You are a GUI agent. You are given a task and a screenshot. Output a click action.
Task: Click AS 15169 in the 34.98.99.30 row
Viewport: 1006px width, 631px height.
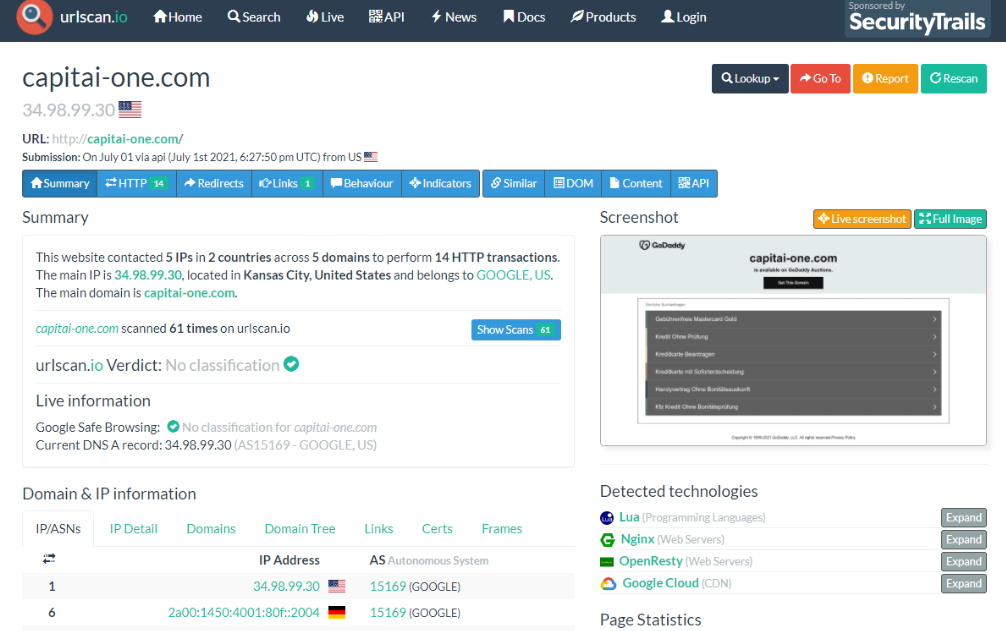tap(388, 586)
